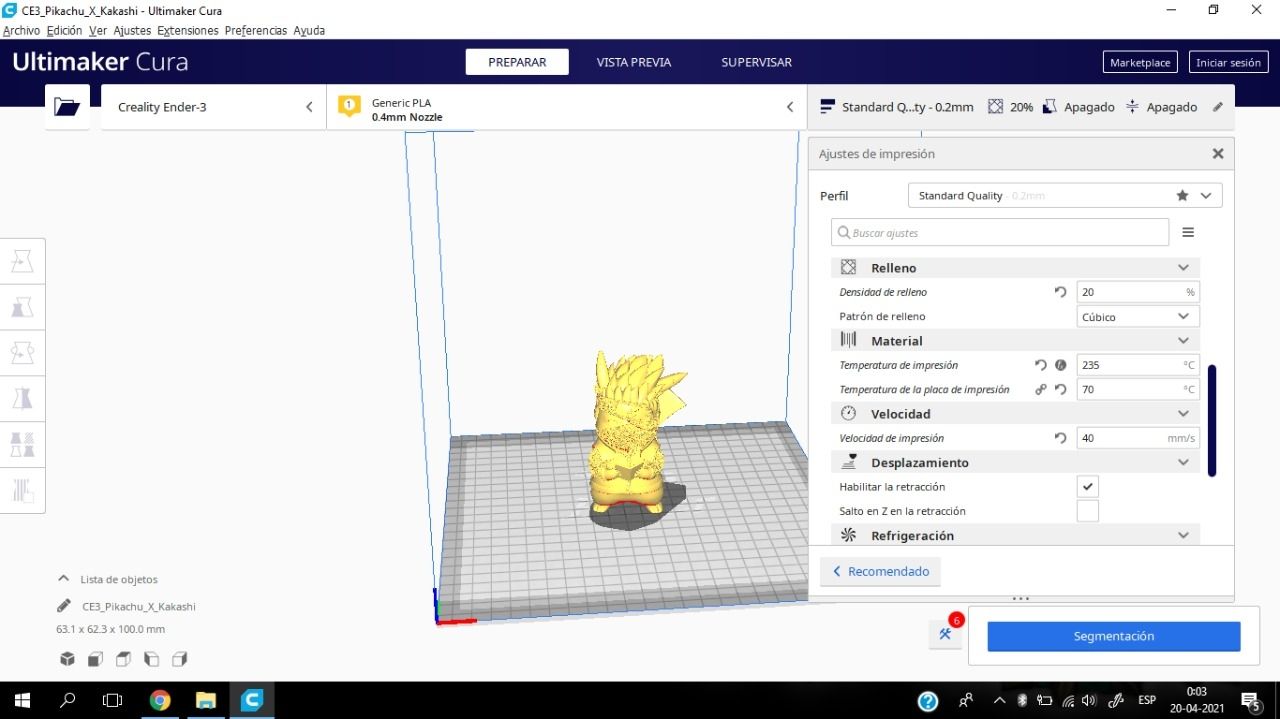Click the settings panel vertical scrollbar
The width and height of the screenshot is (1280, 719).
pyautogui.click(x=1212, y=420)
